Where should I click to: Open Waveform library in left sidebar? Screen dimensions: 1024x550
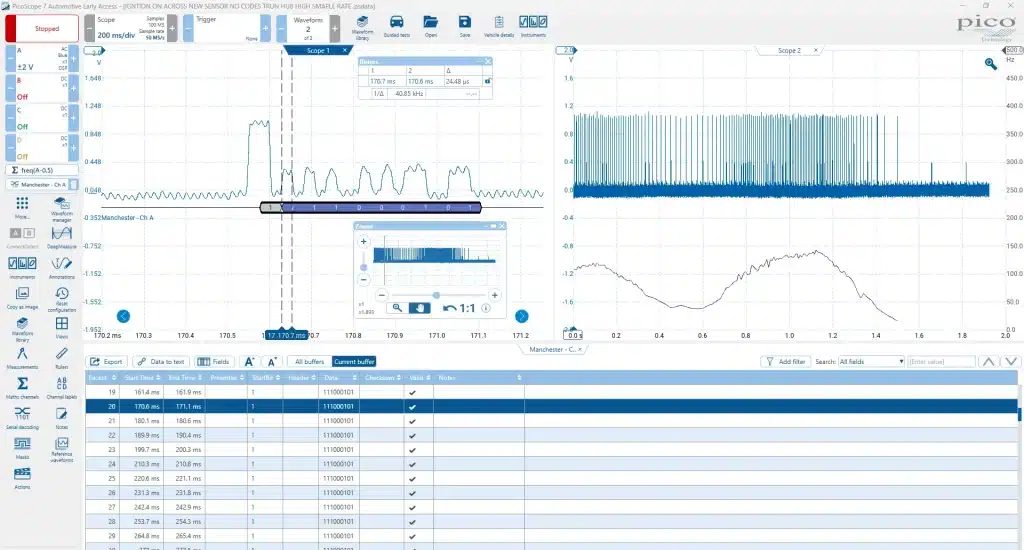[22, 329]
